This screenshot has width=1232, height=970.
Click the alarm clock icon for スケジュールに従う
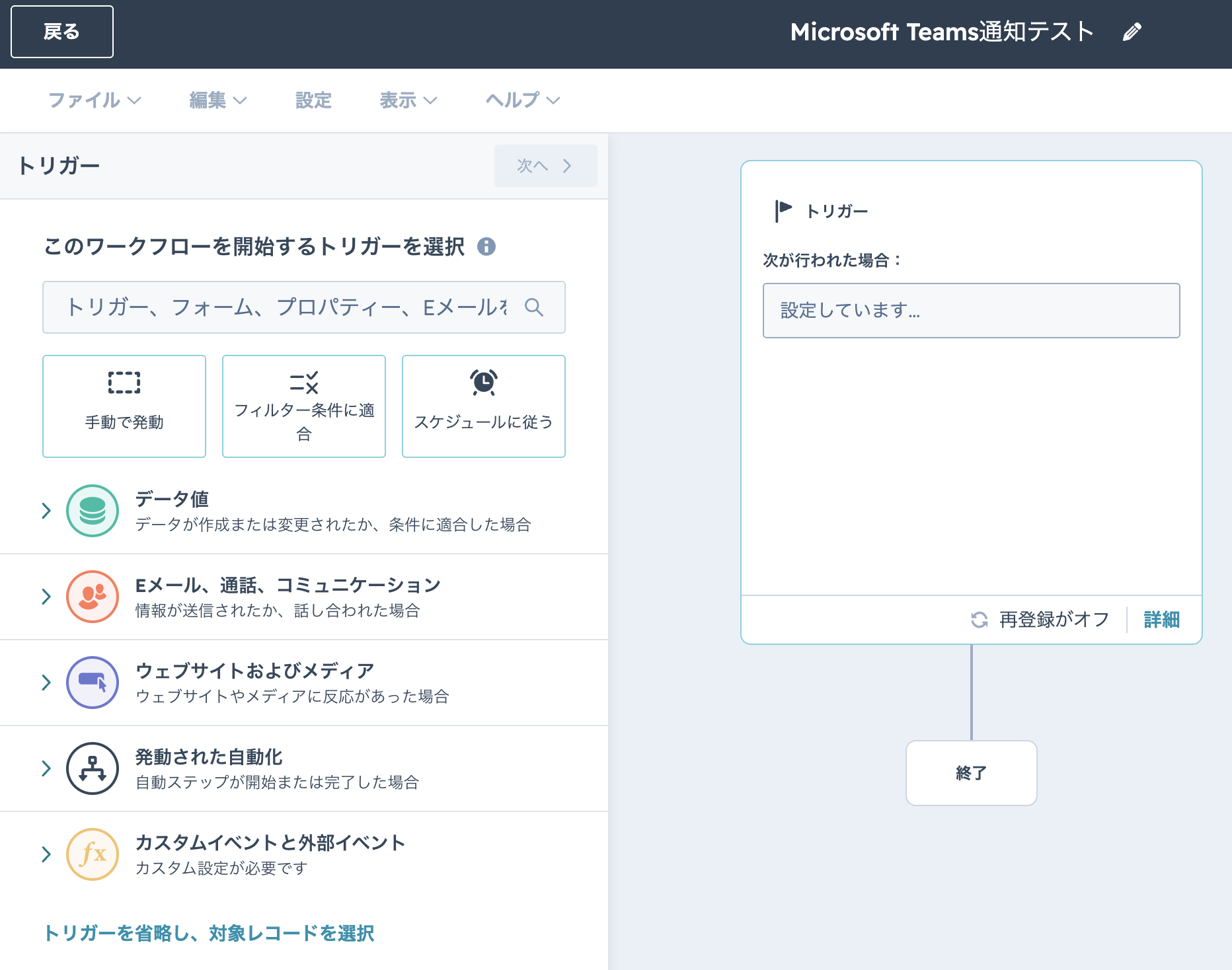484,383
